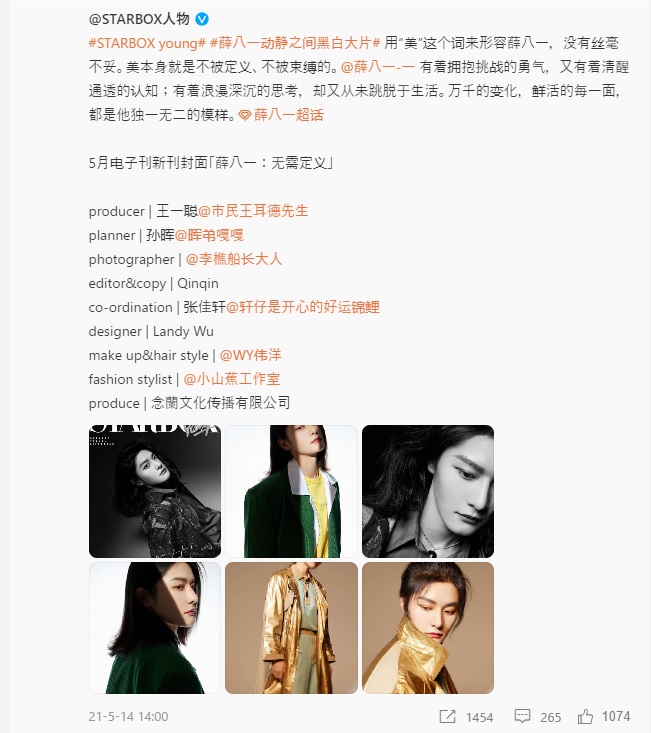Open the 薛八一超话 diamond icon

point(245,115)
